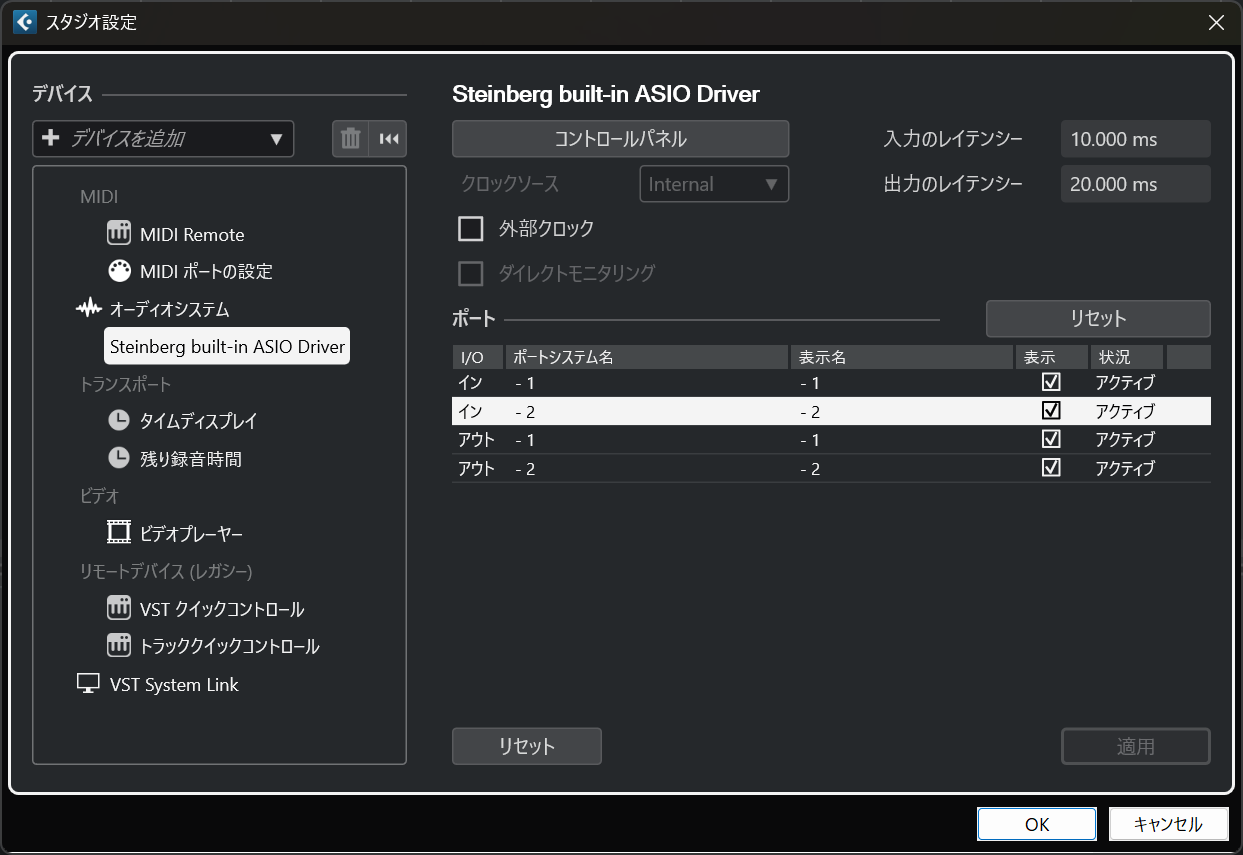The width and height of the screenshot is (1243, 855).
Task: Select トラッククイックコントロール in device tree
Action: coord(229,646)
